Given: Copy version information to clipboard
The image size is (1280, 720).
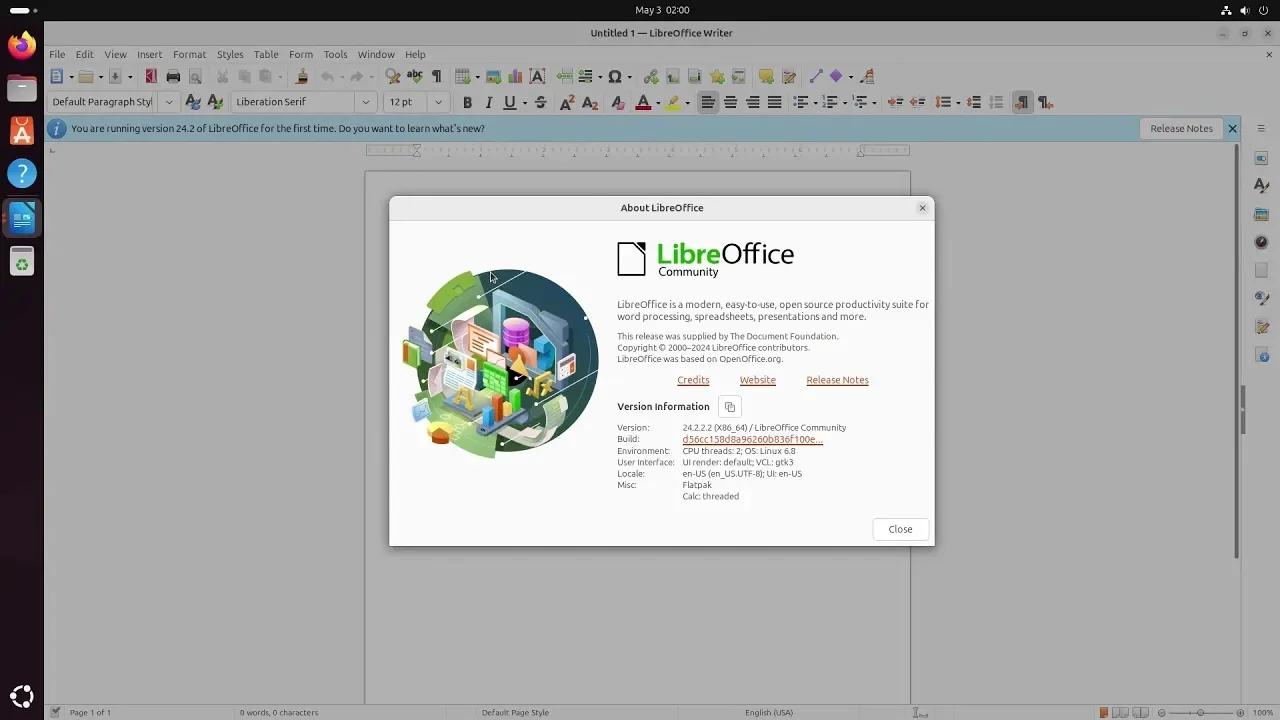Looking at the screenshot, I should [x=729, y=406].
